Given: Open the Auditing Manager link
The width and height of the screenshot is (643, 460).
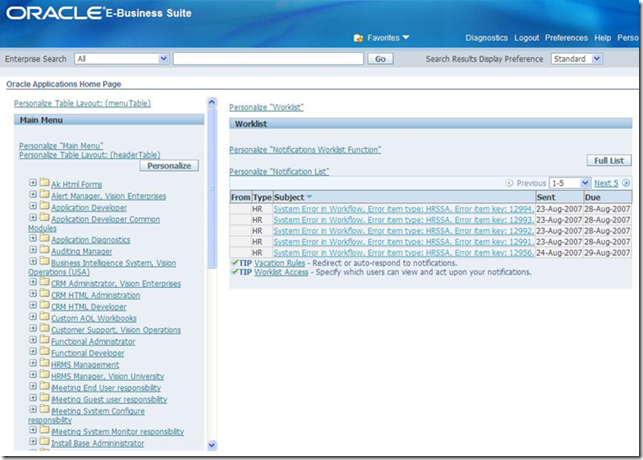Looking at the screenshot, I should (82, 251).
